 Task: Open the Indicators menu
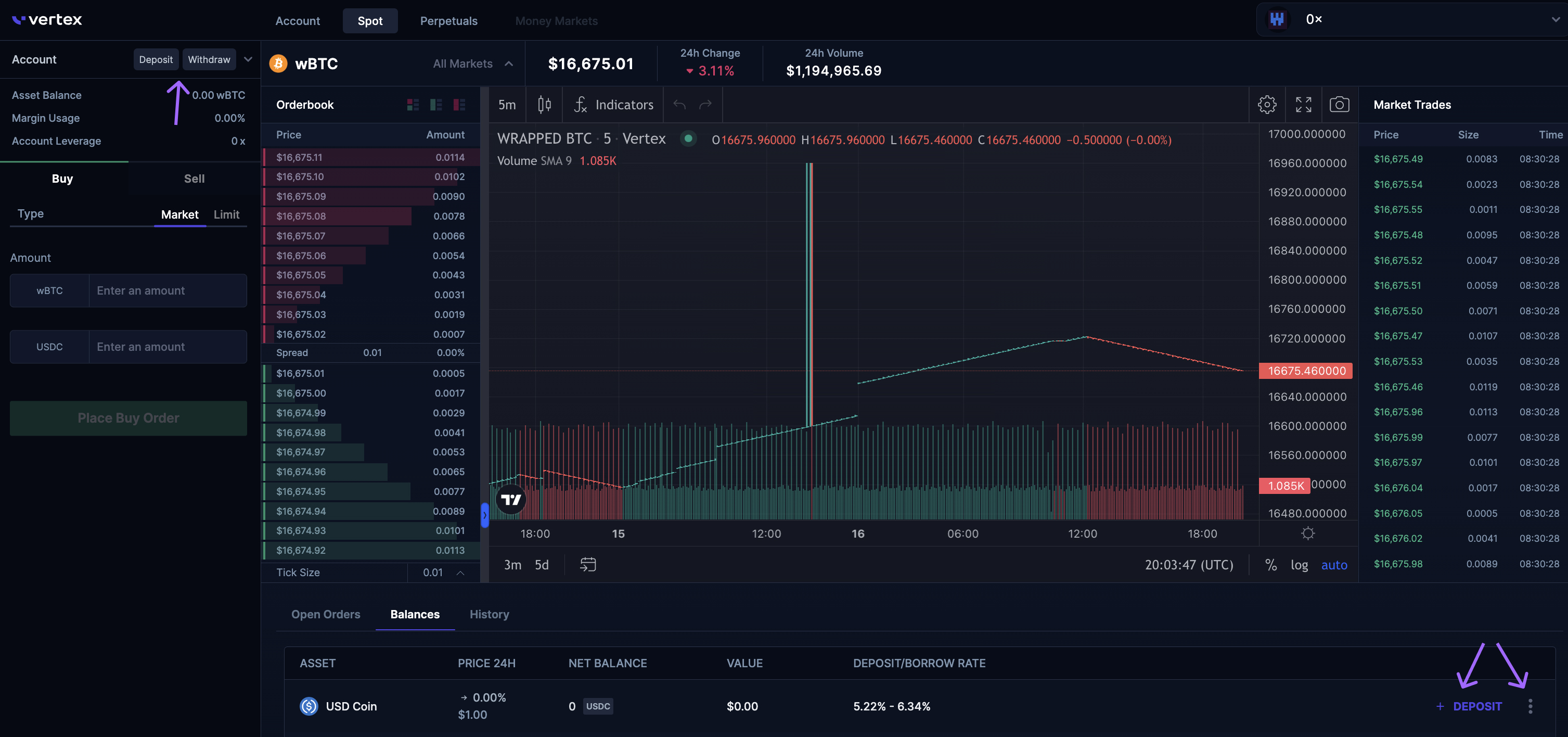tap(613, 105)
